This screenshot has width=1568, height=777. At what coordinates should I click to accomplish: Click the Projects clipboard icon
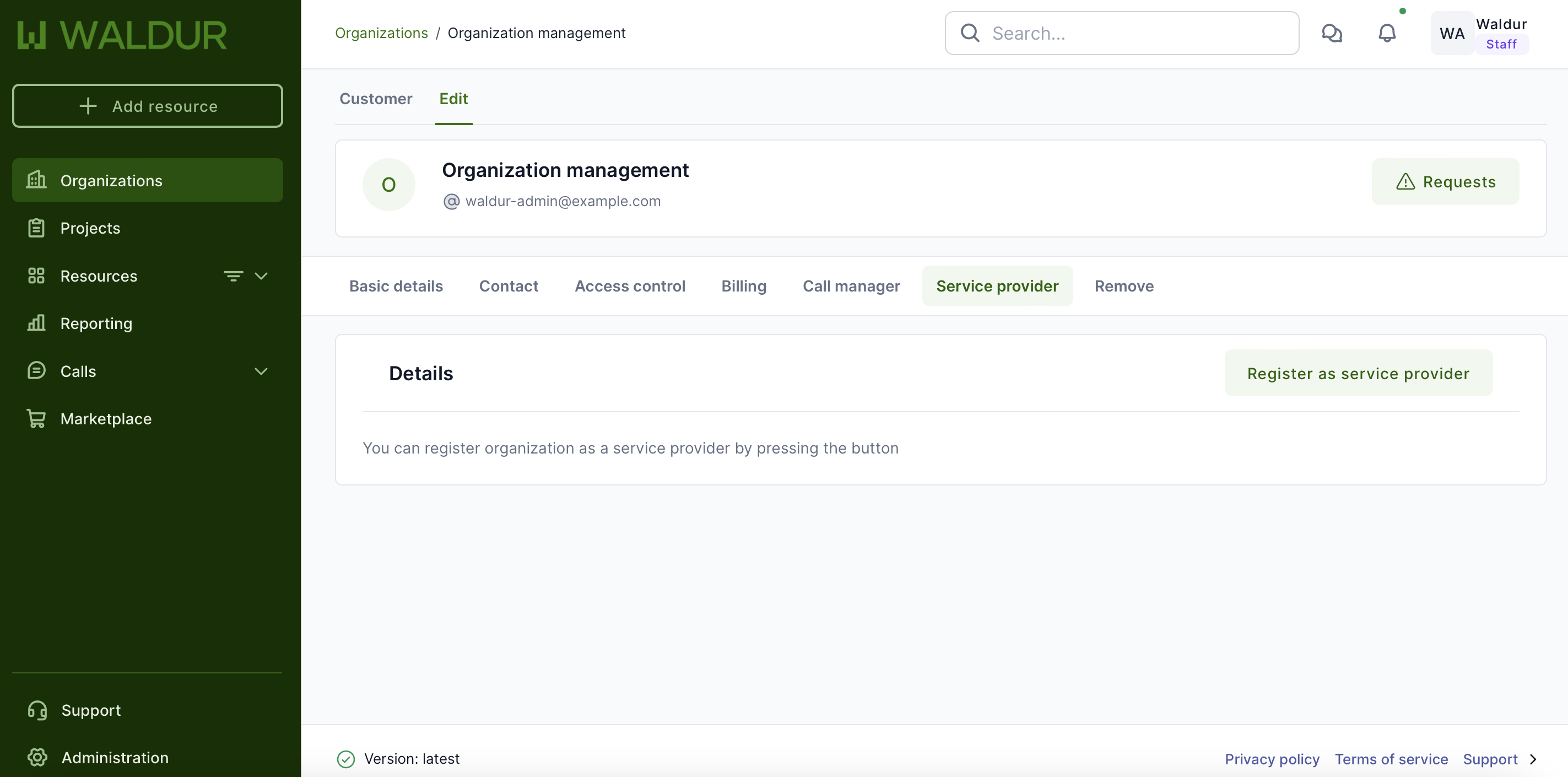click(36, 228)
